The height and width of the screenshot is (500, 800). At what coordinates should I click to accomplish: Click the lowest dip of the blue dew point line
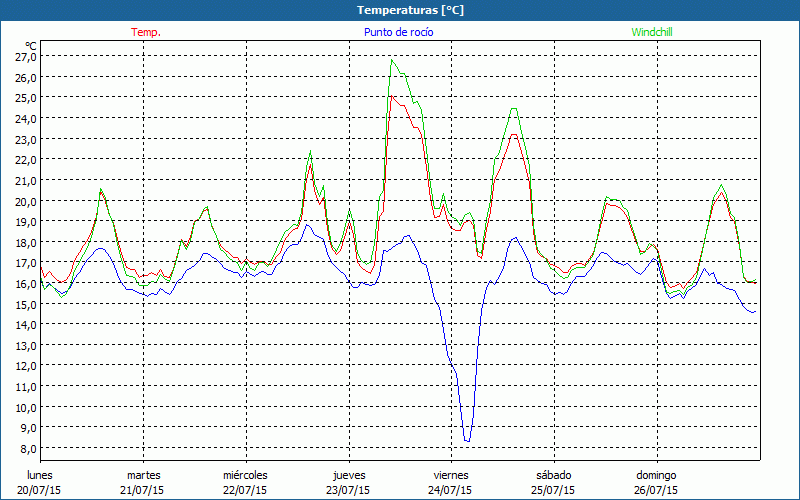pos(467,440)
